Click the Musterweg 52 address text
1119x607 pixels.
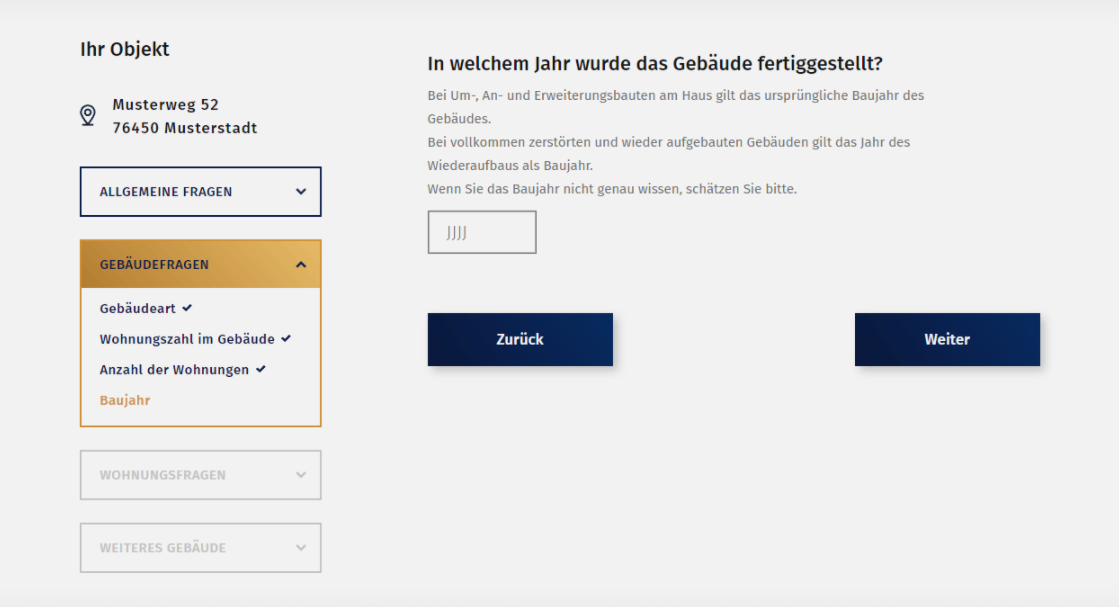tap(165, 105)
